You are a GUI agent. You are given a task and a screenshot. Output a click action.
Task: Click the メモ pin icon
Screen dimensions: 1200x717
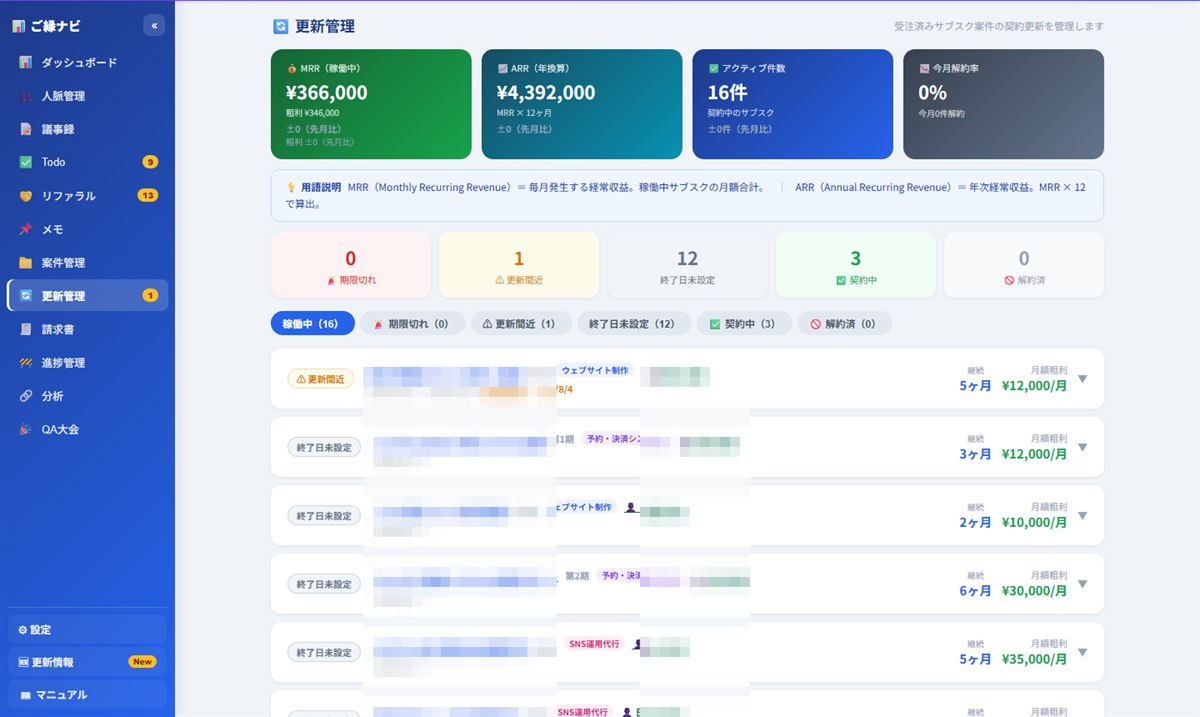(26, 229)
